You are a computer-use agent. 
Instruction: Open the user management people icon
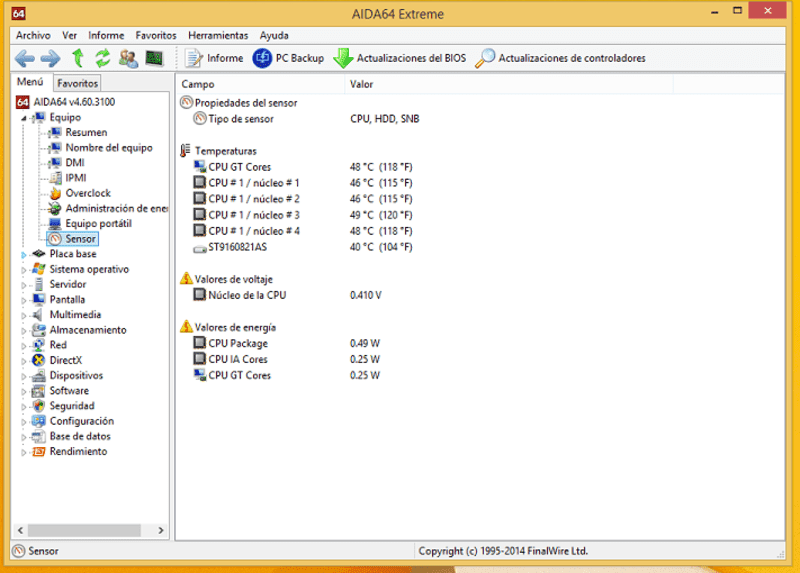[x=128, y=58]
